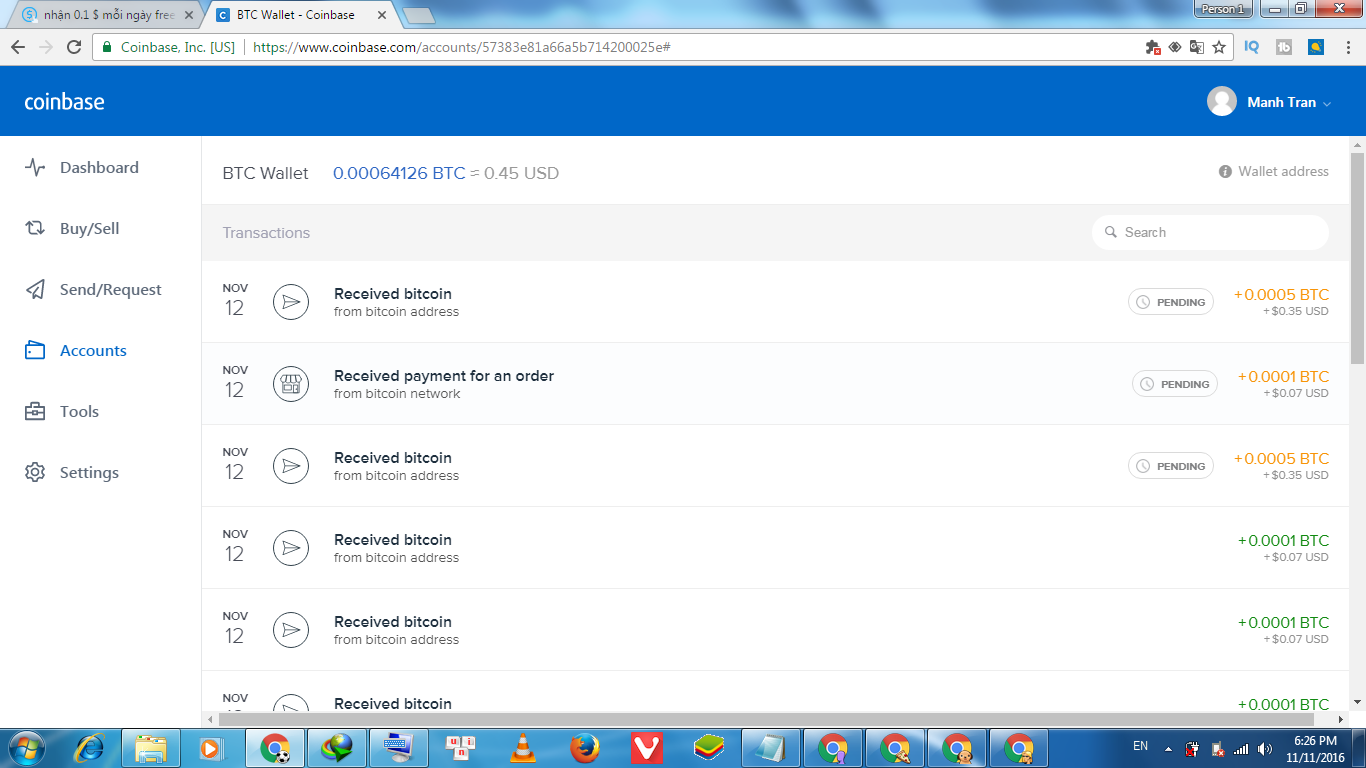1366x768 pixels.
Task: Click the Send/Request paper plane icon
Action: click(35, 290)
